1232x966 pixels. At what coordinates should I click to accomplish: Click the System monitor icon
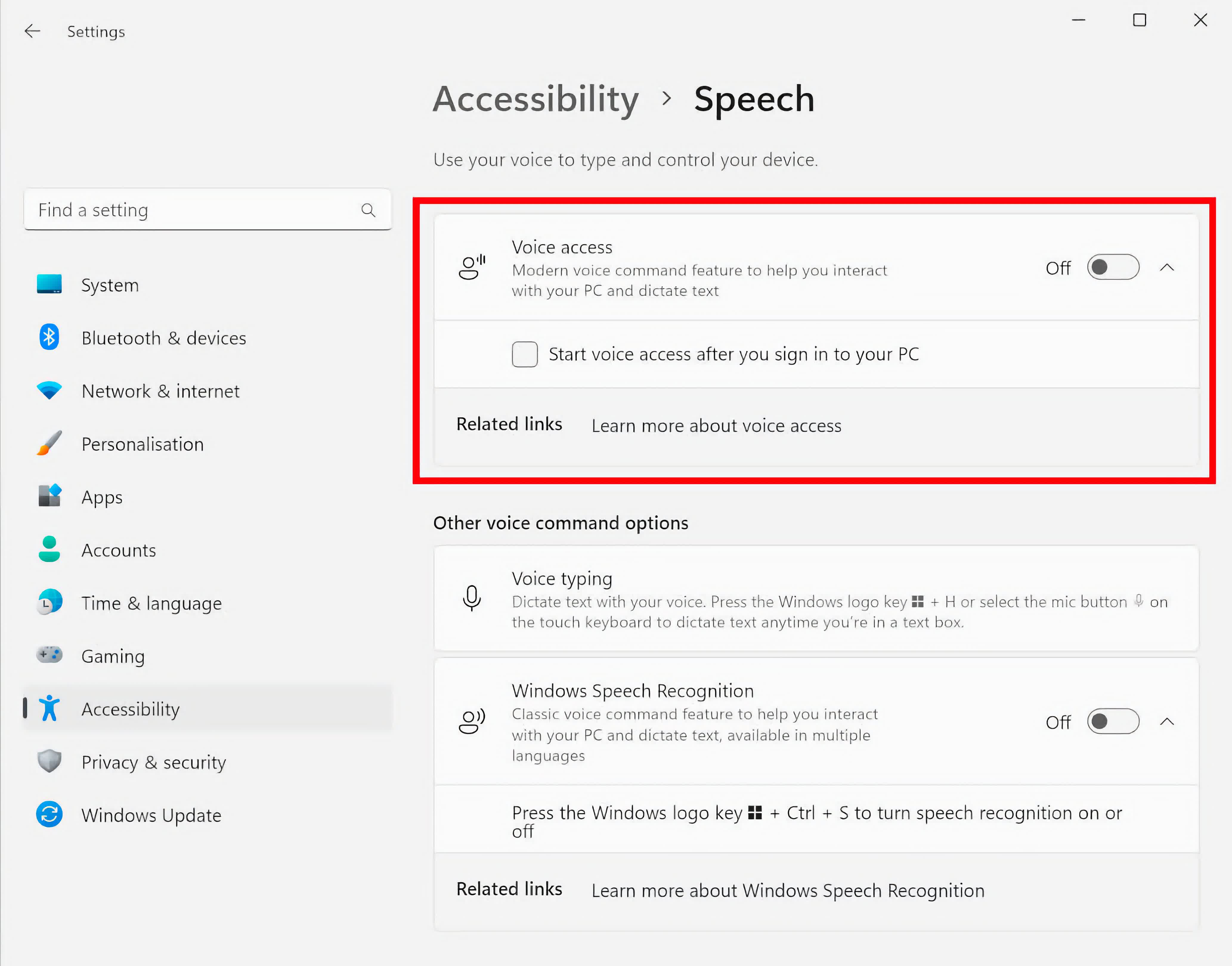tap(49, 284)
